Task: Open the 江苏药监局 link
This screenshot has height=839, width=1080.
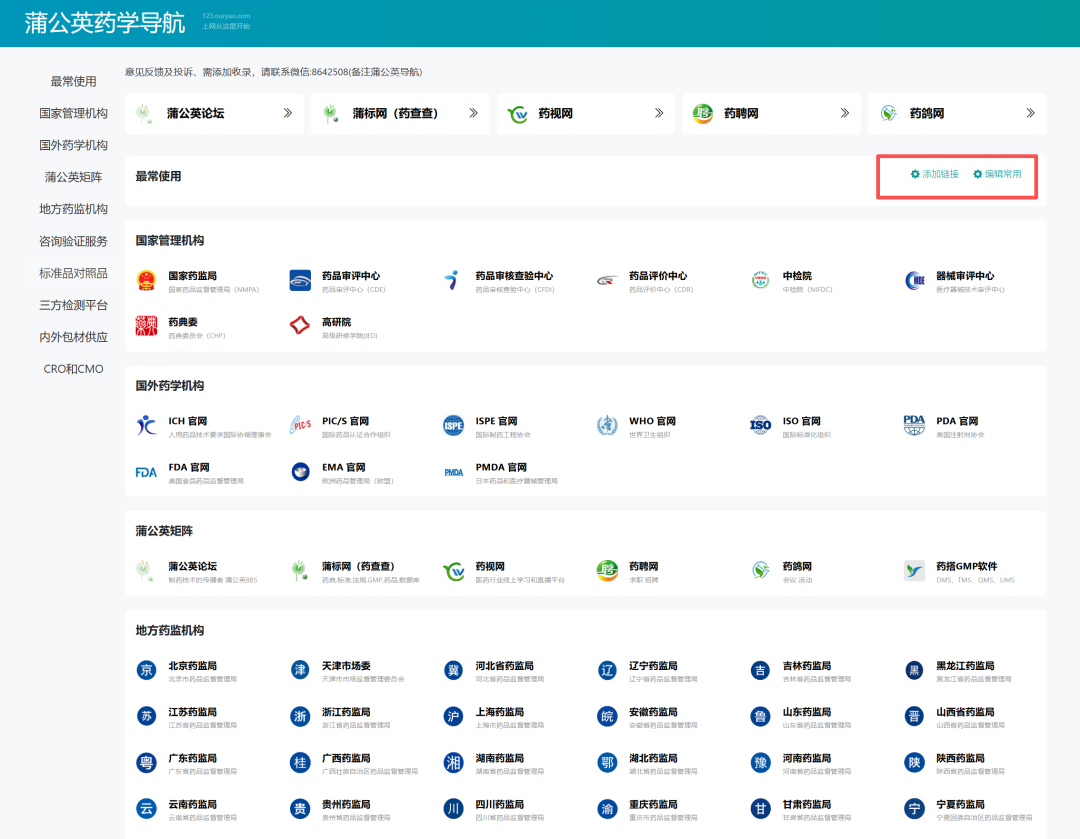Action: (192, 712)
